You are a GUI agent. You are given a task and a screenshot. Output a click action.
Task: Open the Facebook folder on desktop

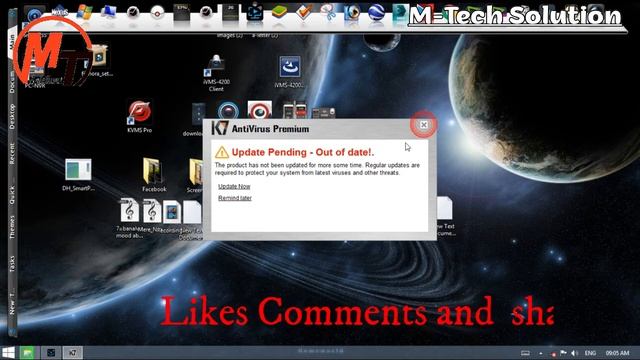pos(154,175)
